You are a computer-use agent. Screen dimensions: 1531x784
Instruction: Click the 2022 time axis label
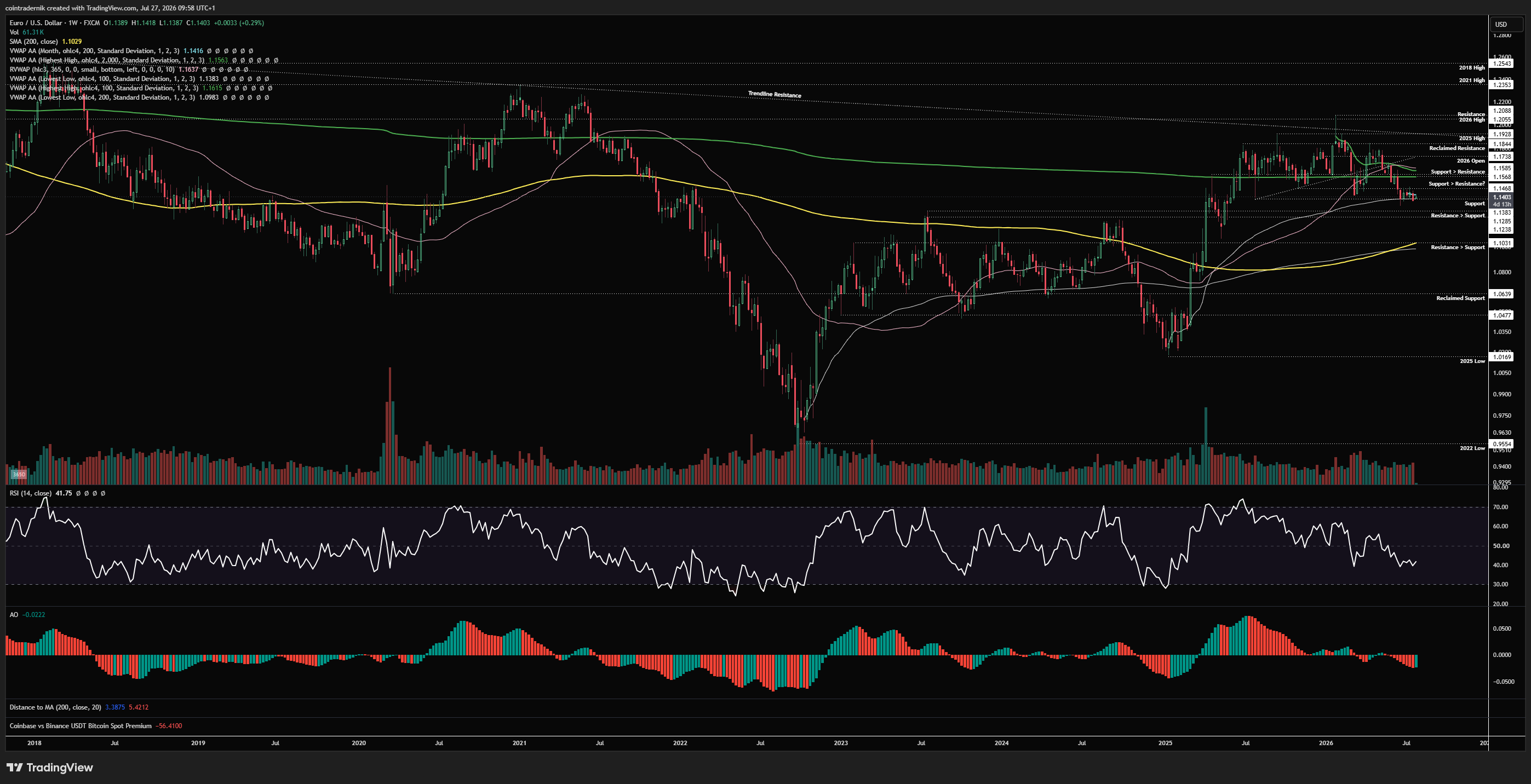[680, 743]
